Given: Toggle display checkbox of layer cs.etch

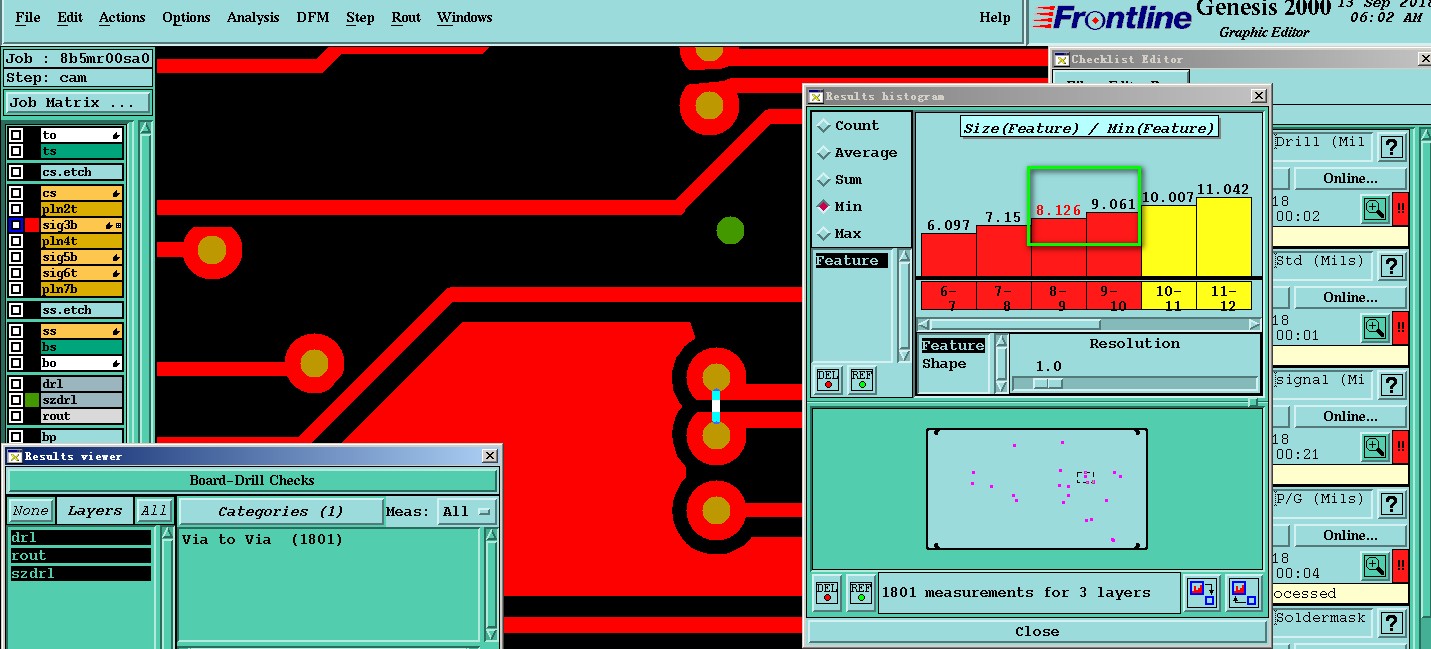Looking at the screenshot, I should (x=16, y=172).
